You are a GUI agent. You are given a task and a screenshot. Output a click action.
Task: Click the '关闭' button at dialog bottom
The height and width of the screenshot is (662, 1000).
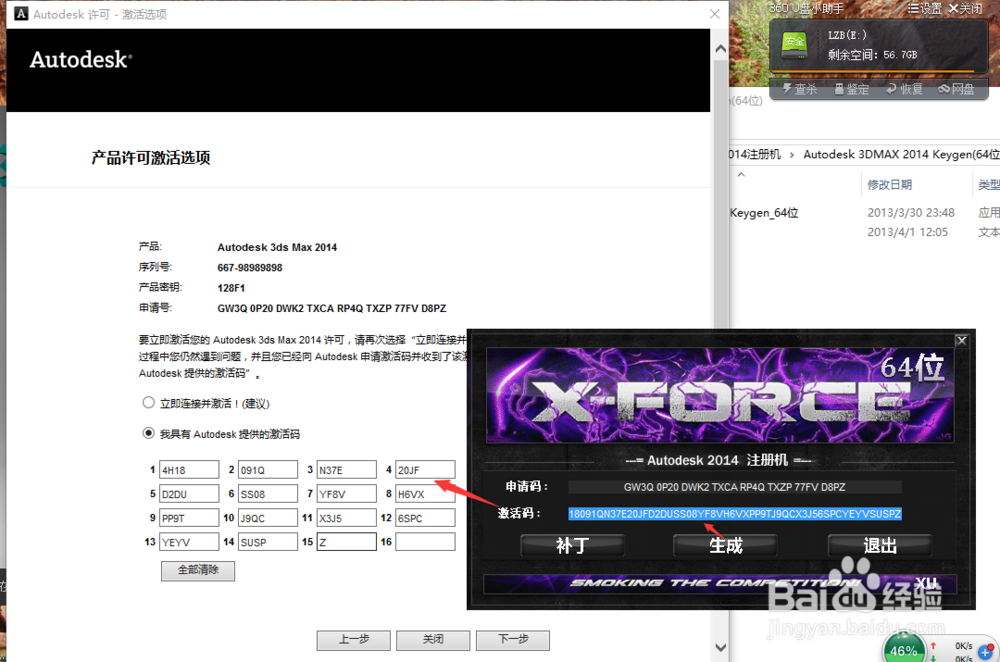433,640
